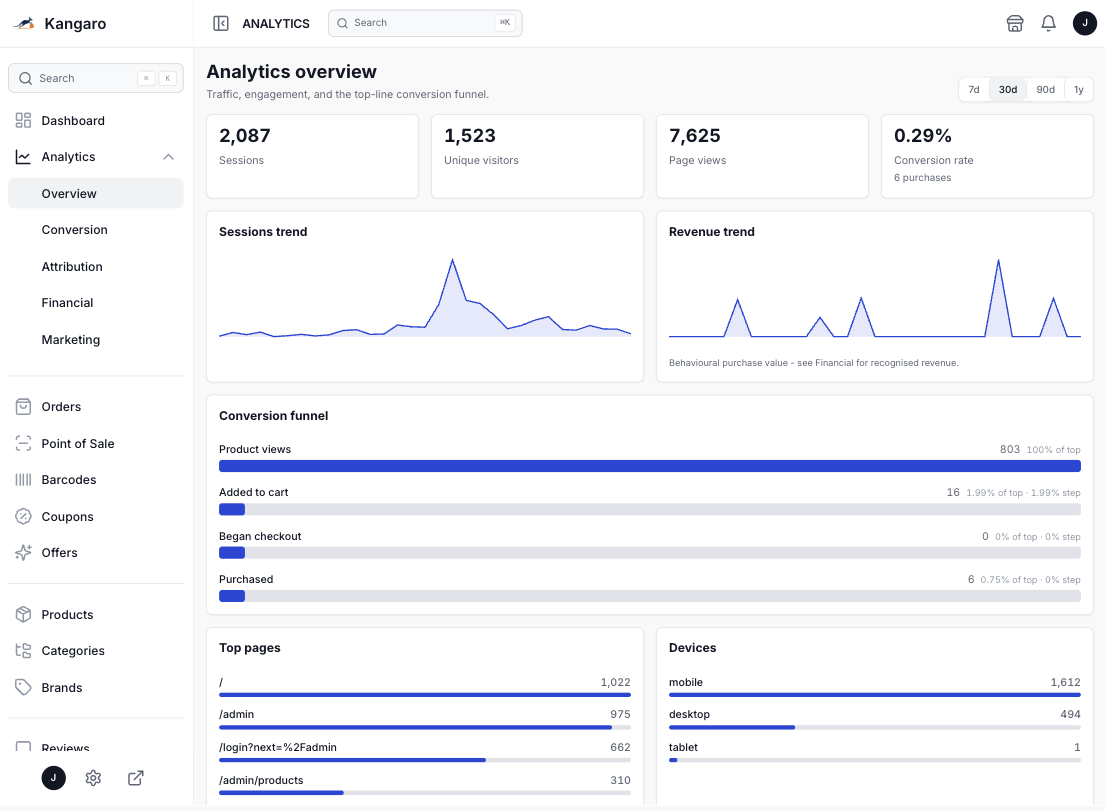Viewport: 1105px width, 811px height.
Task: Open the Conversion analytics page
Action: (96, 230)
